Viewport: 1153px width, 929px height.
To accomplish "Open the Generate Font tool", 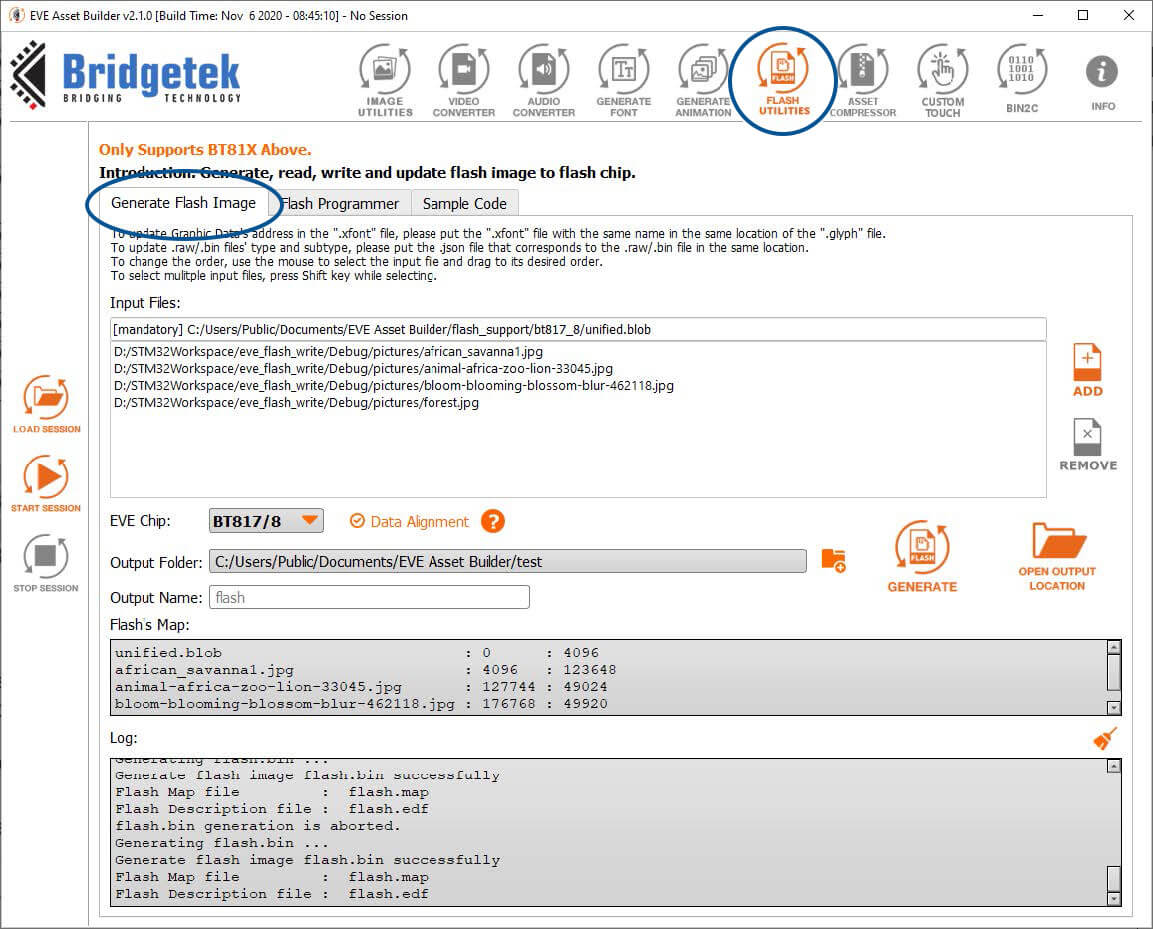I will tap(624, 81).
